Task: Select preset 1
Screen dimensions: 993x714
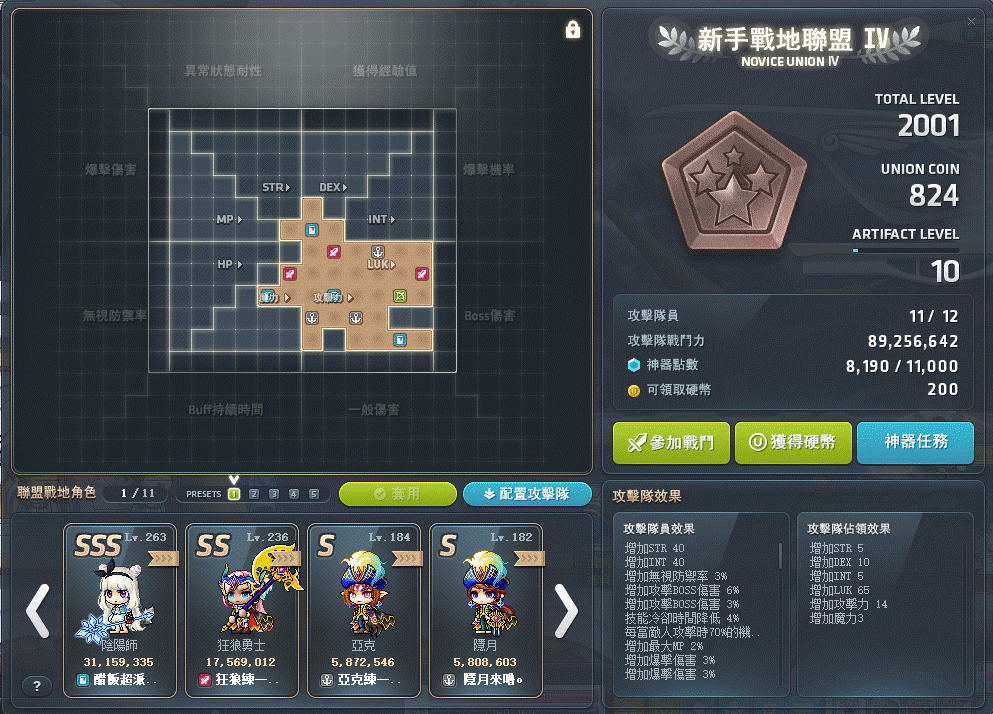Action: (234, 494)
